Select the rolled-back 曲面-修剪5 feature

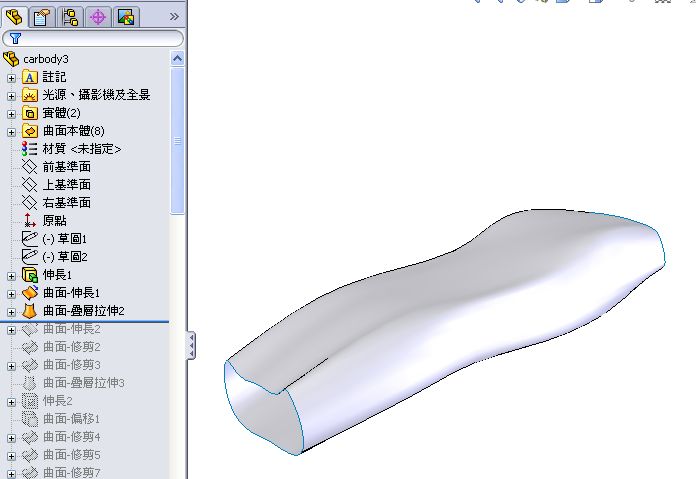(x=71, y=455)
